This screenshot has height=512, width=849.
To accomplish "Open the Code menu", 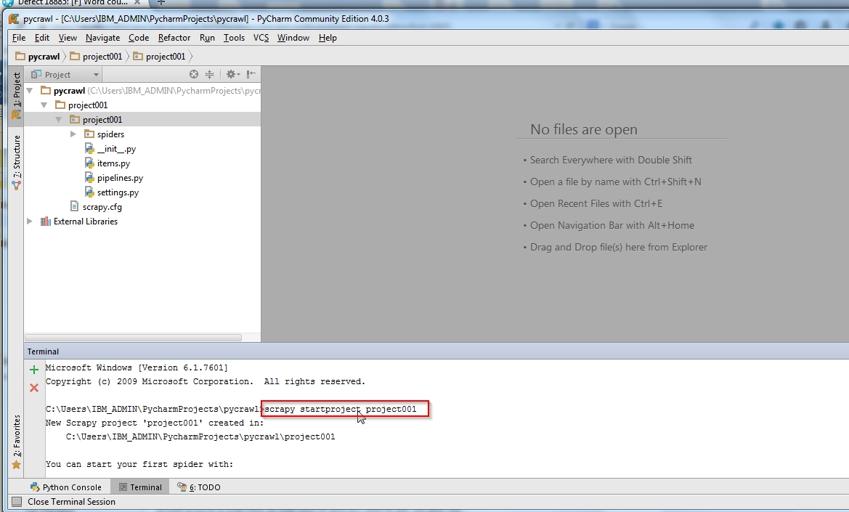I will point(139,38).
